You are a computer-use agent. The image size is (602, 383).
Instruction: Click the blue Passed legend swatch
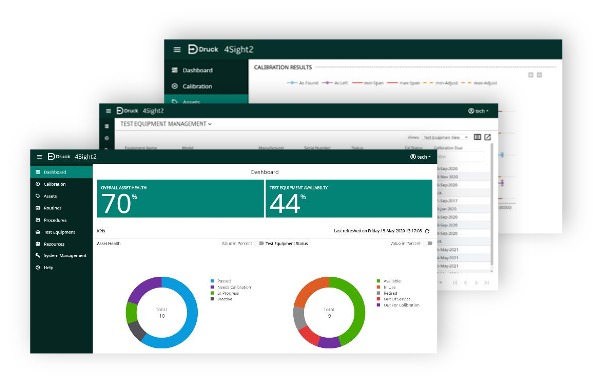pyautogui.click(x=212, y=281)
